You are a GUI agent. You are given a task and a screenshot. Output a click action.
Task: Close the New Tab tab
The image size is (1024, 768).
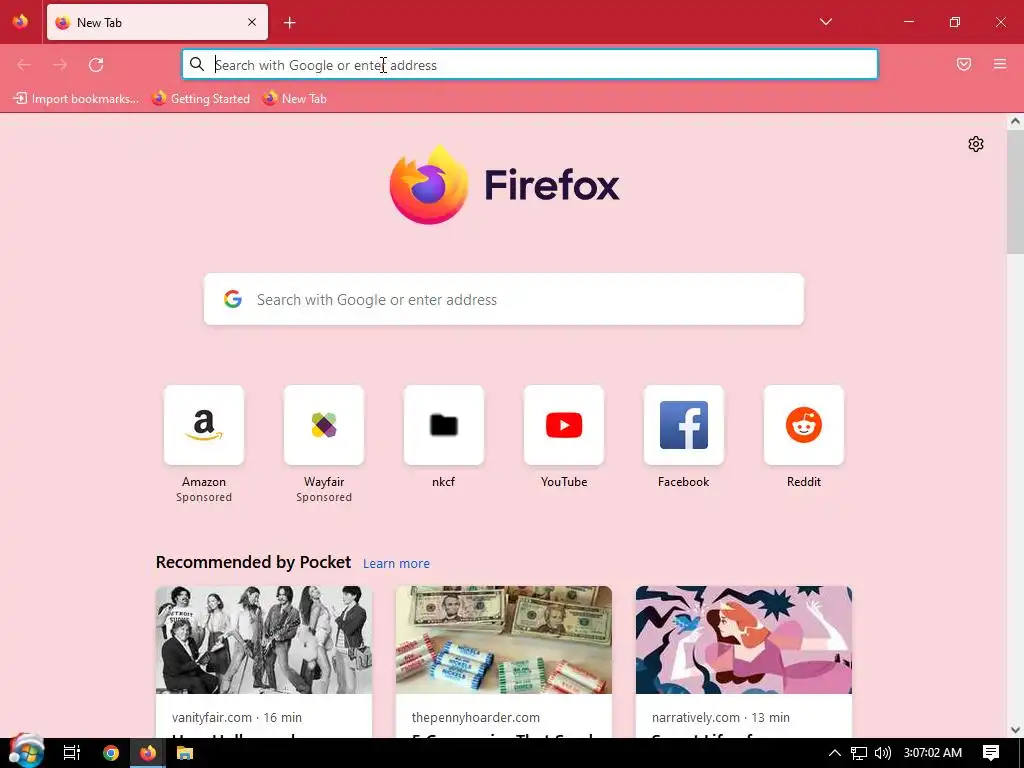click(252, 22)
